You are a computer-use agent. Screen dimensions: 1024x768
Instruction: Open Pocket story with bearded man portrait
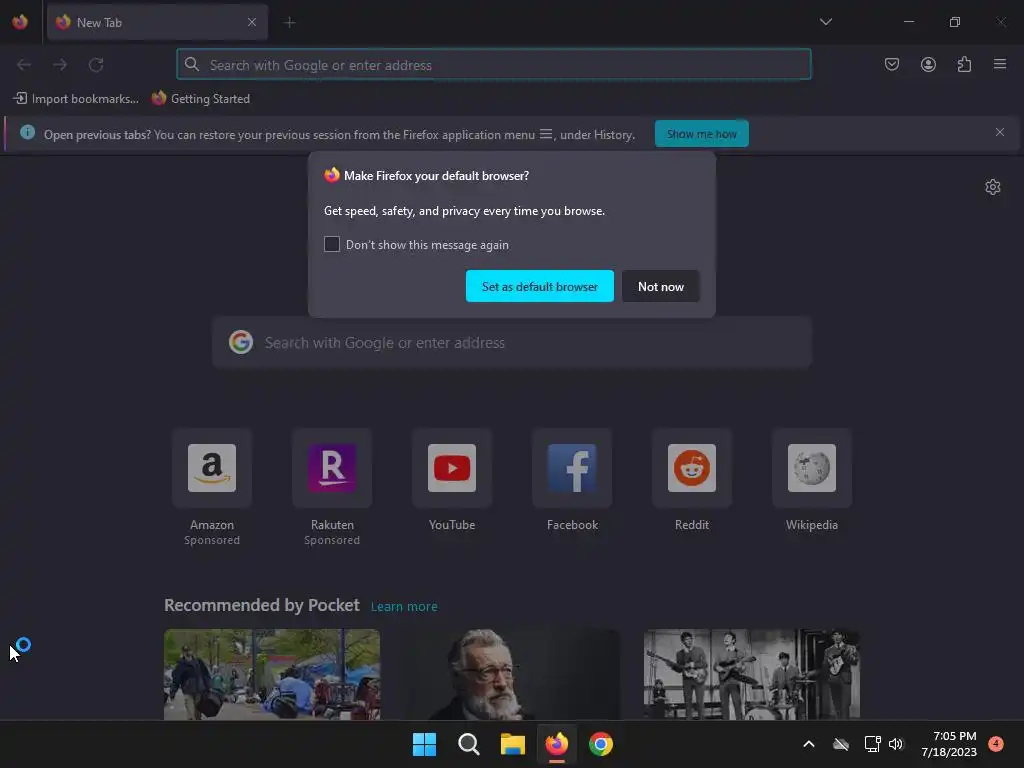click(512, 674)
